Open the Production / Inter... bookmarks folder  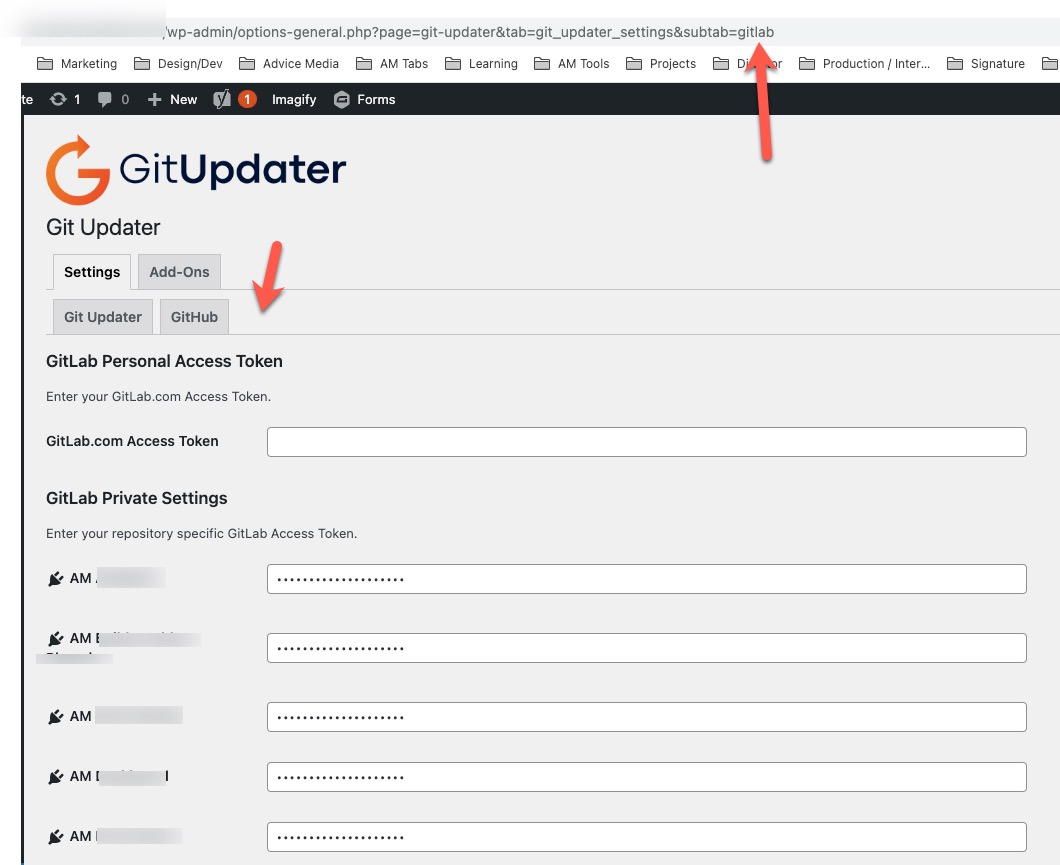[865, 64]
